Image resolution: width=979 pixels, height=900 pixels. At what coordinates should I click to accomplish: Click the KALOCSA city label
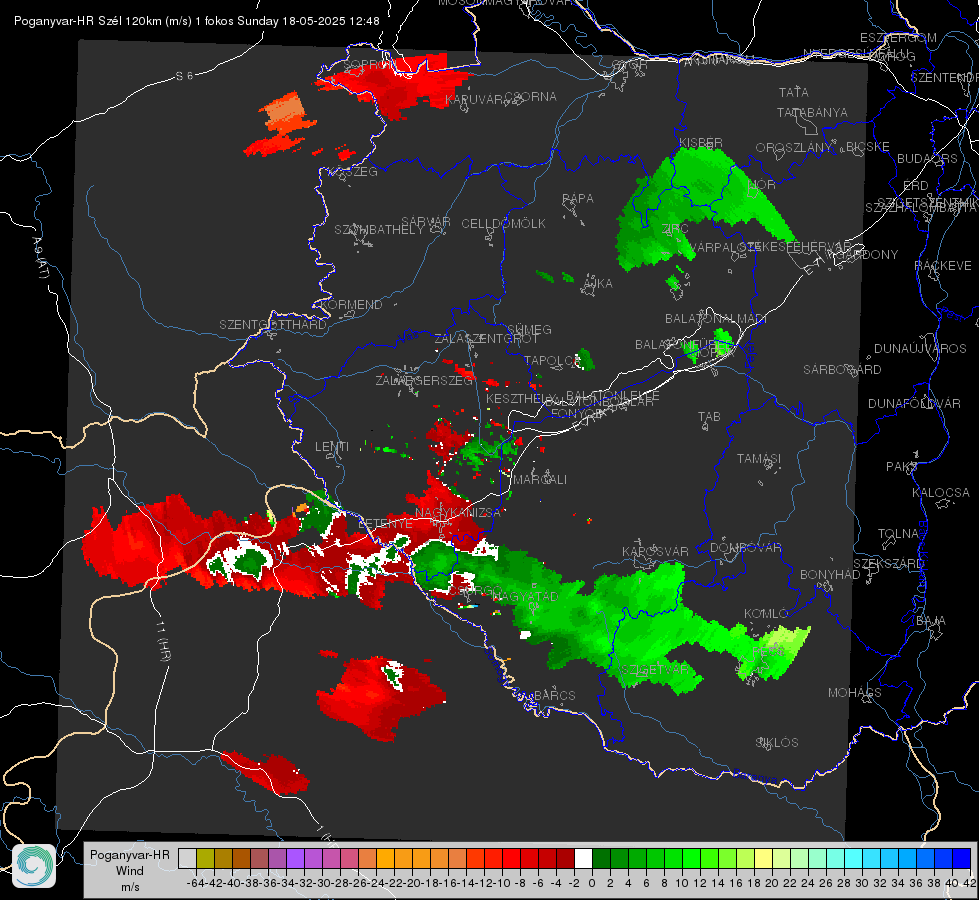coord(941,493)
